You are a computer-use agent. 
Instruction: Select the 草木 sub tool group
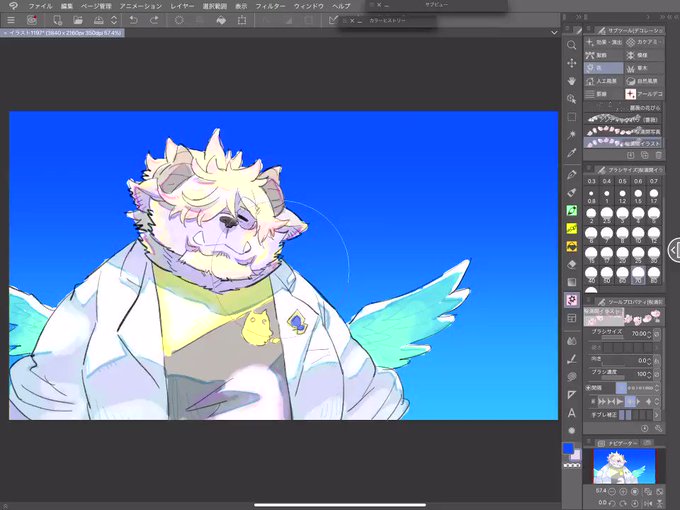click(x=644, y=68)
